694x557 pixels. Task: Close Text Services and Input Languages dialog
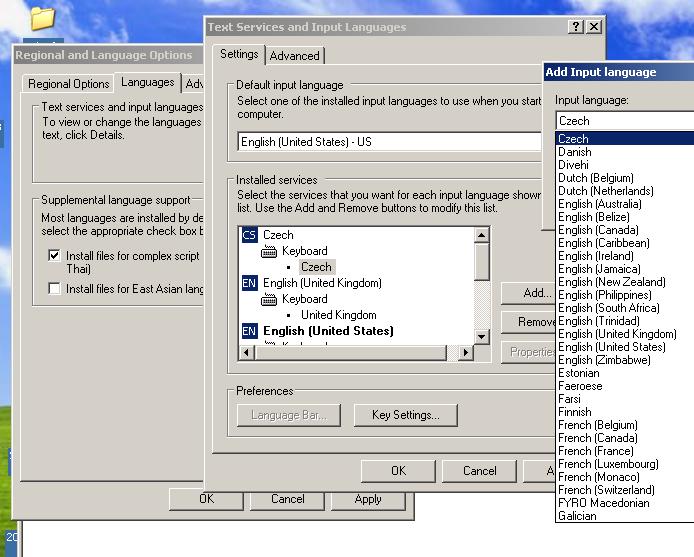(x=594, y=27)
